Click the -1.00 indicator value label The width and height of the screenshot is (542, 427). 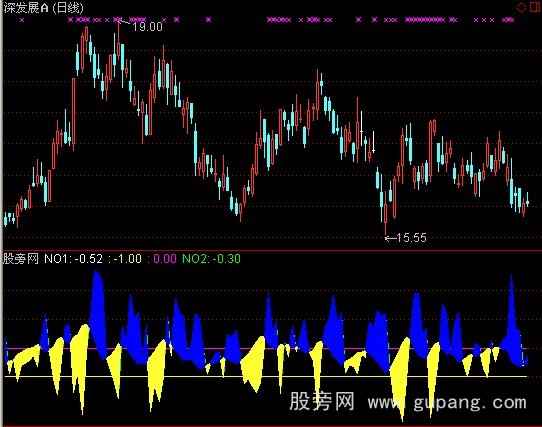tap(127, 259)
